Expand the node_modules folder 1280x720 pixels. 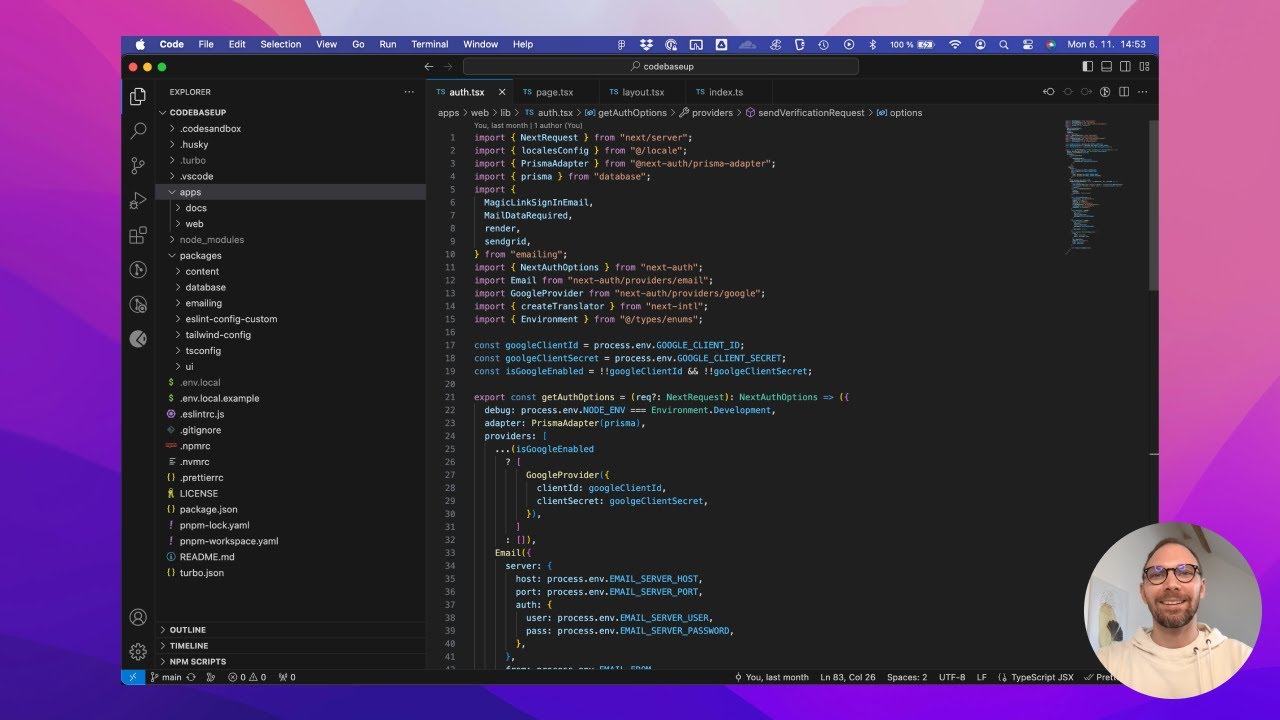[290, 240]
